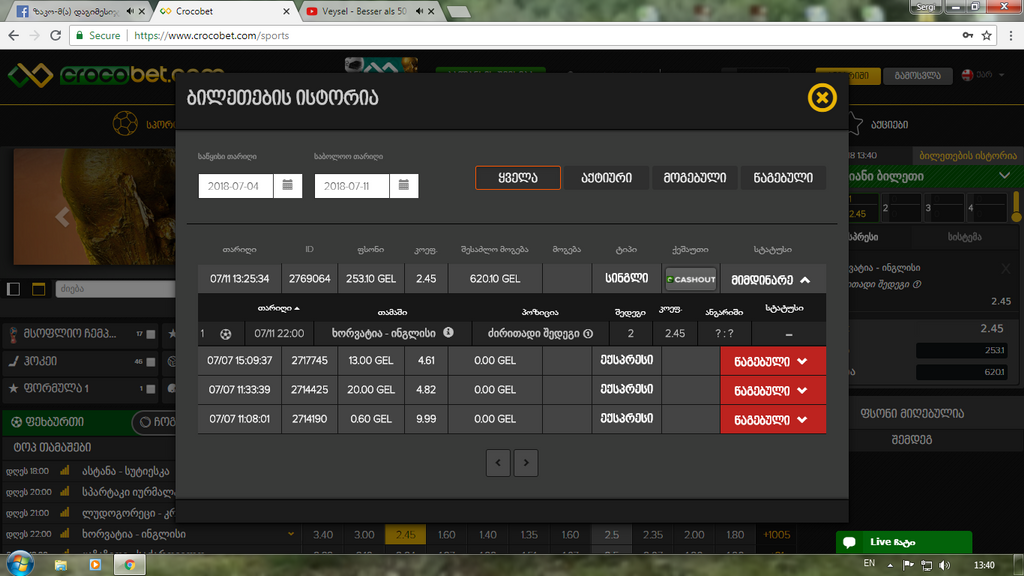Screen dimensions: 1024x576
Task: Sort nested table by თარიღი column
Action: point(278,308)
